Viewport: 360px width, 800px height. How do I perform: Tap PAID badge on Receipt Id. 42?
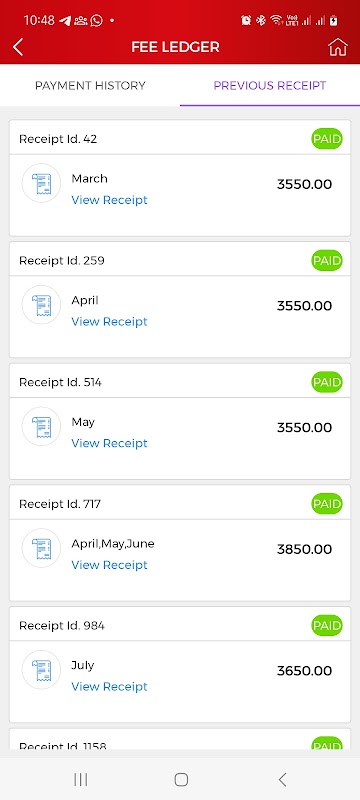pos(327,139)
